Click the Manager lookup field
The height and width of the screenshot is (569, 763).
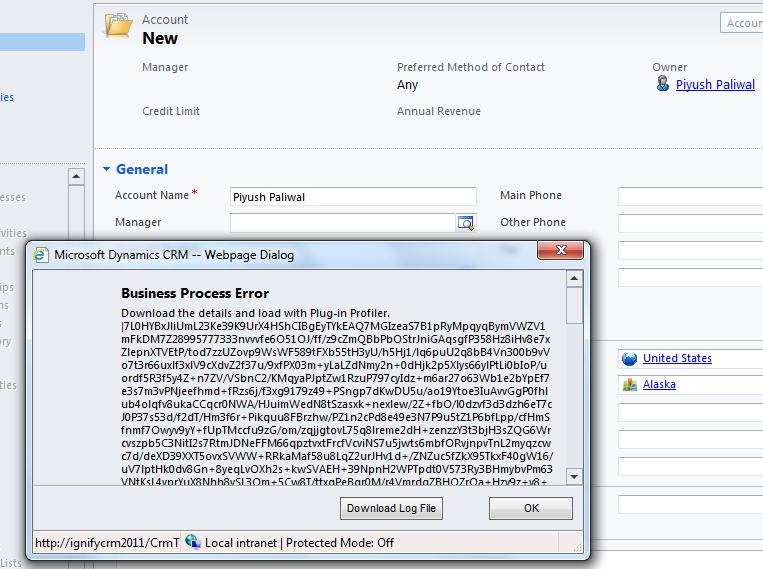point(343,223)
